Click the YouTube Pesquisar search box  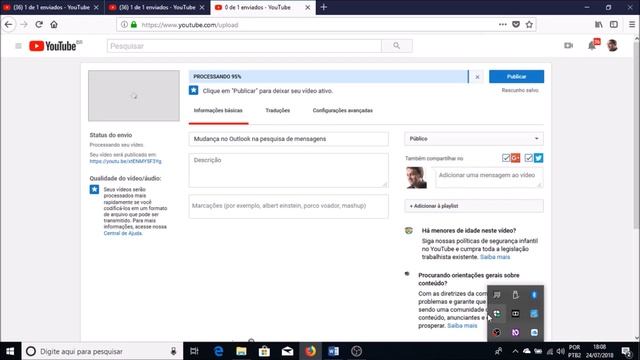244,46
